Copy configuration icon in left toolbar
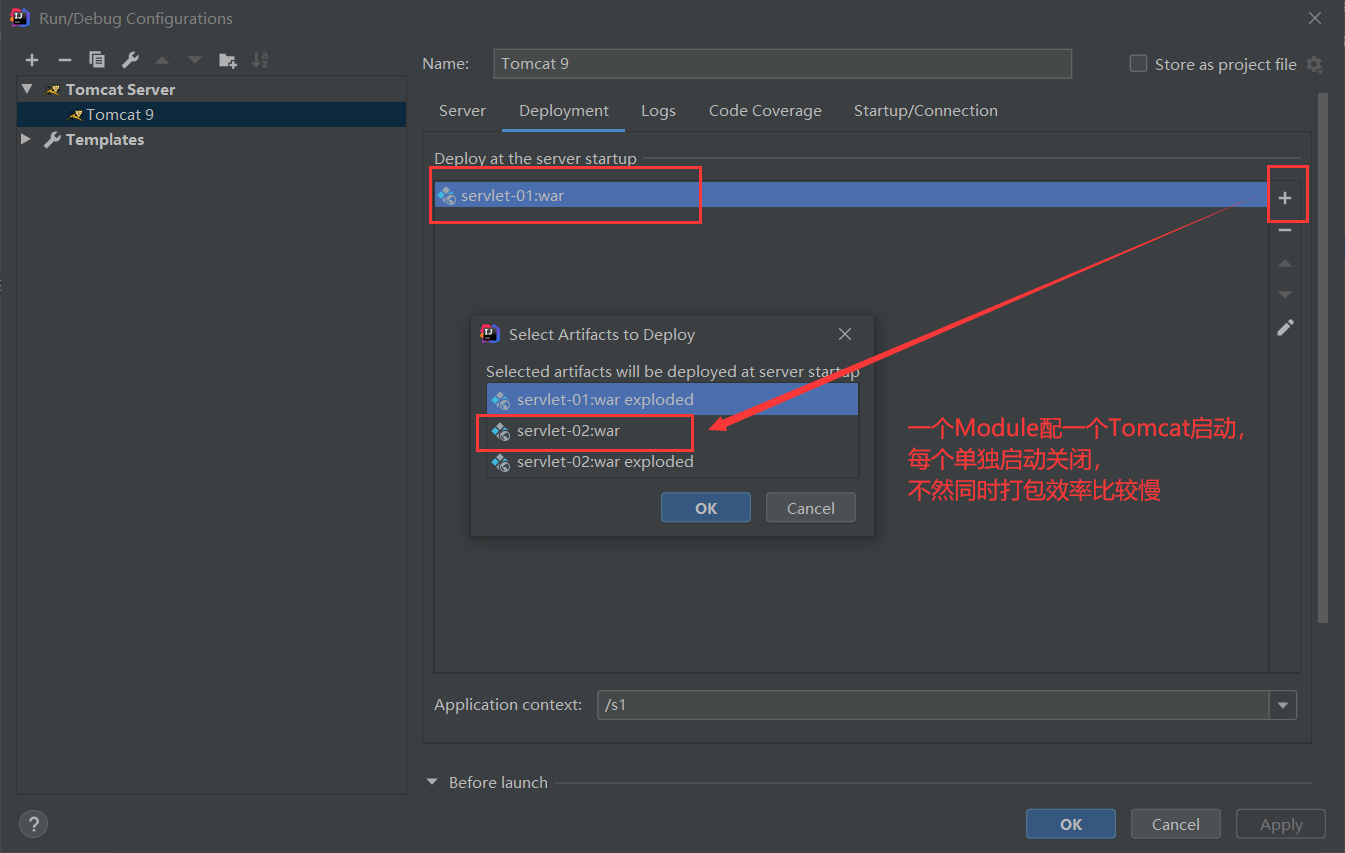The image size is (1345, 853). (96, 60)
